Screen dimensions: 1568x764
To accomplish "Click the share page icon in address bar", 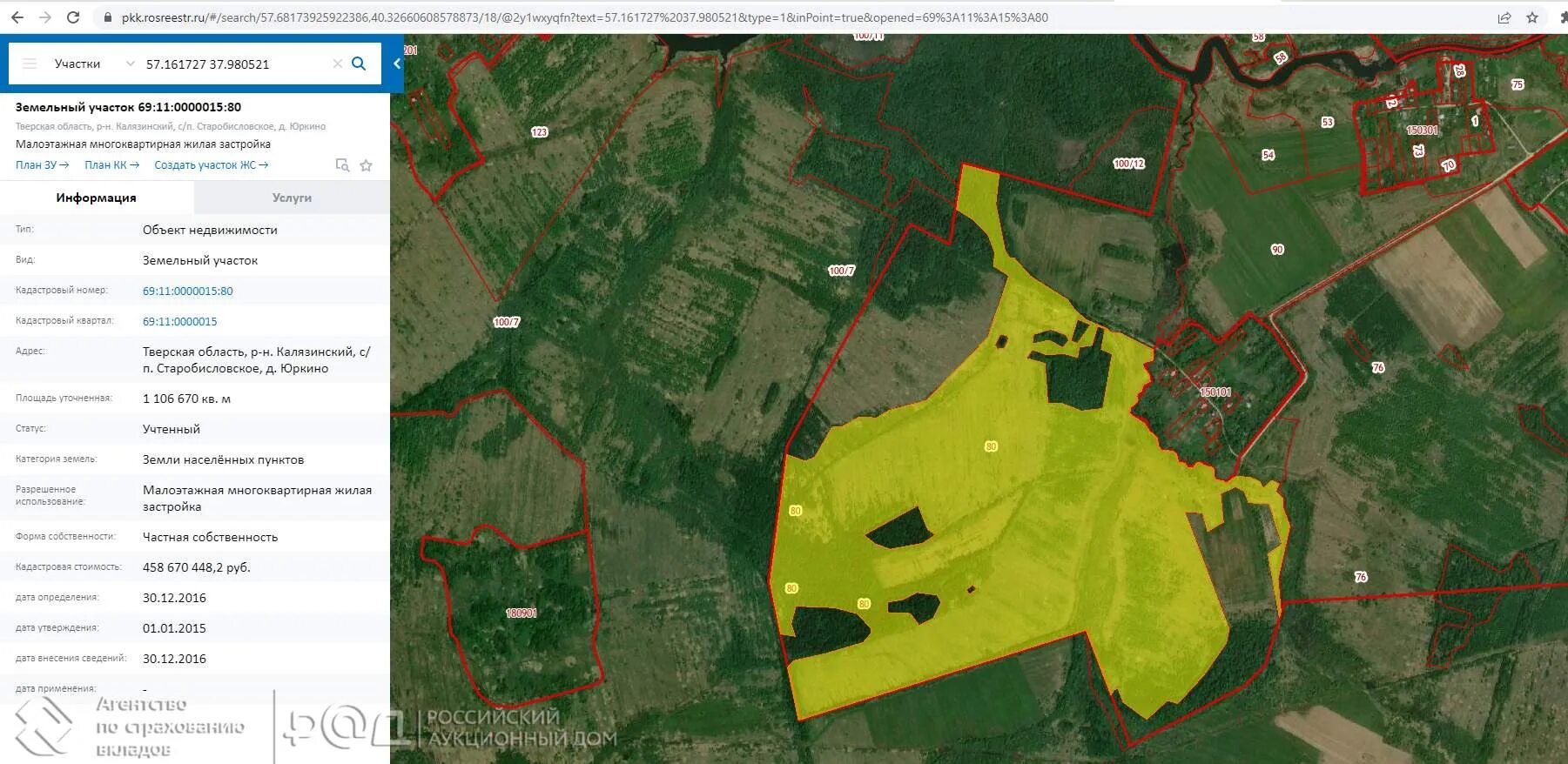I will [1504, 17].
